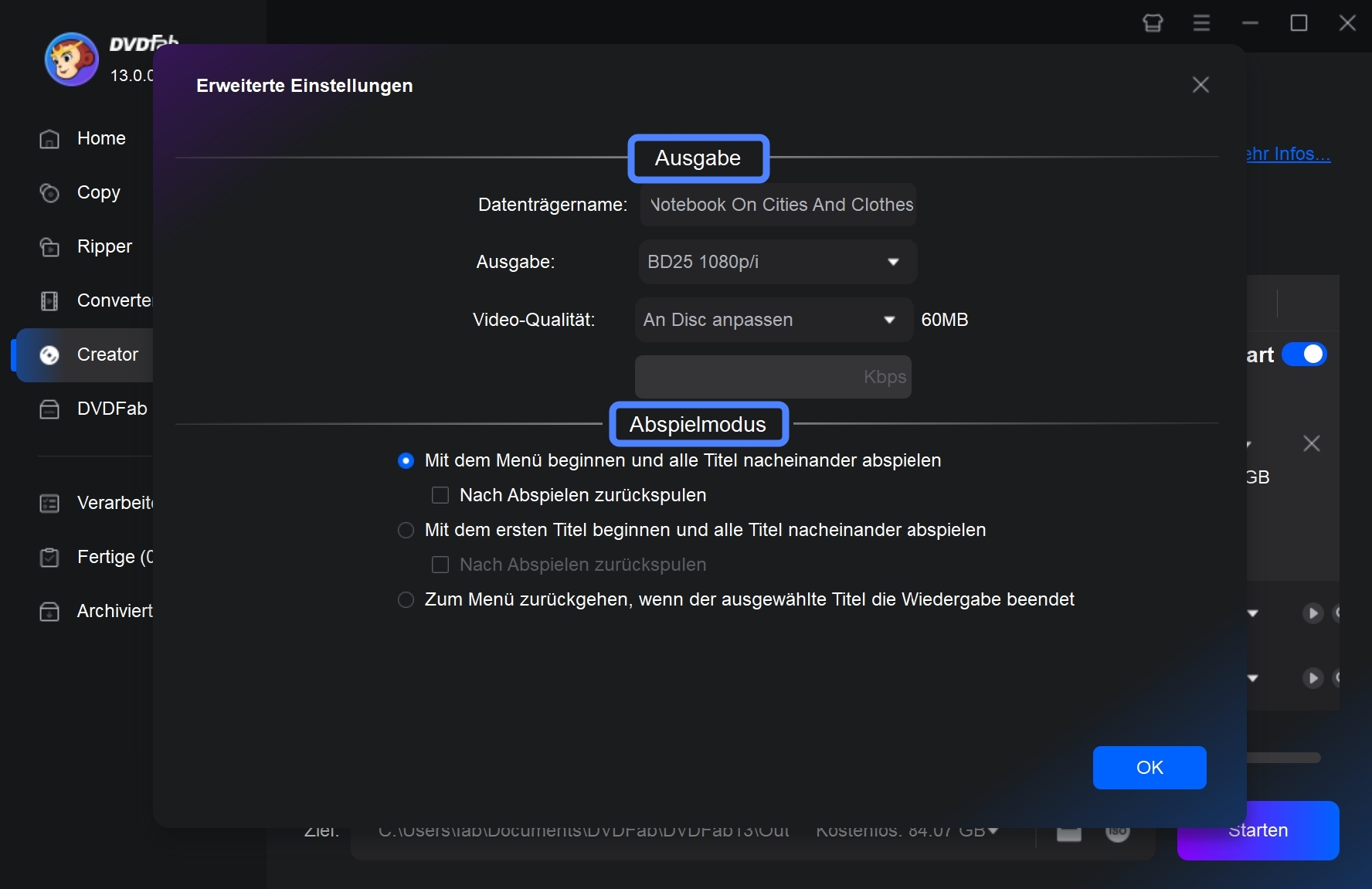Select 'Mit dem ersten Titel beginnen' radio
The image size is (1372, 889).
[x=406, y=531]
